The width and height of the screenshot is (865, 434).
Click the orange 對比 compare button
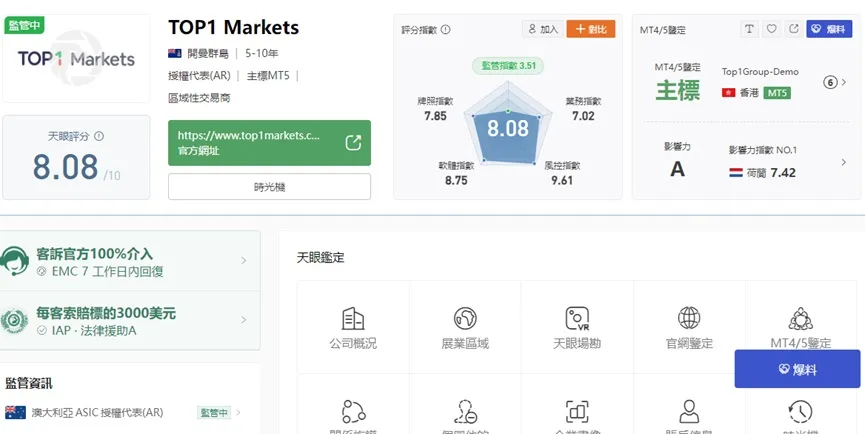[591, 29]
